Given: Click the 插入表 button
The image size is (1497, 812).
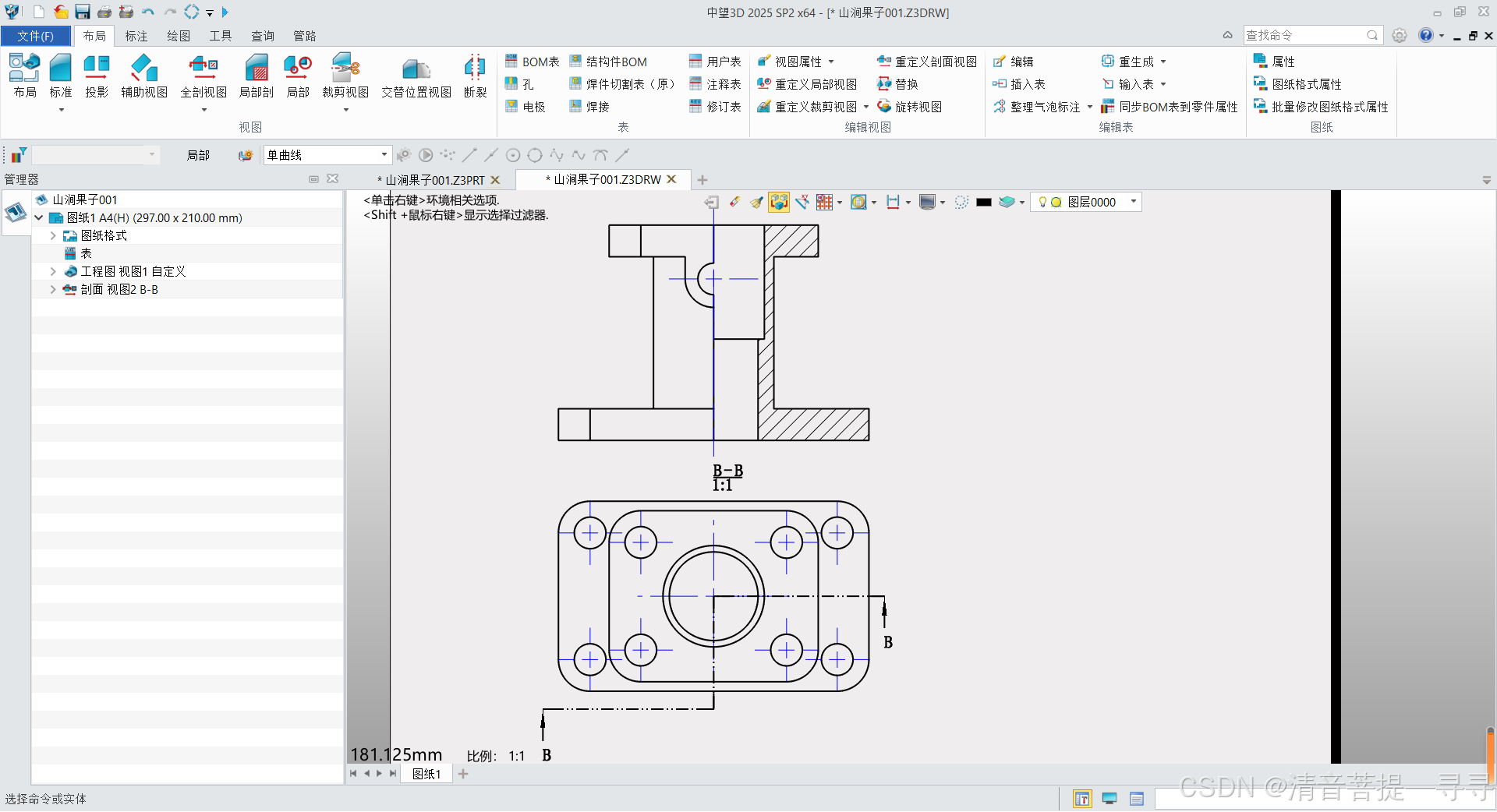Looking at the screenshot, I should pyautogui.click(x=1019, y=84).
